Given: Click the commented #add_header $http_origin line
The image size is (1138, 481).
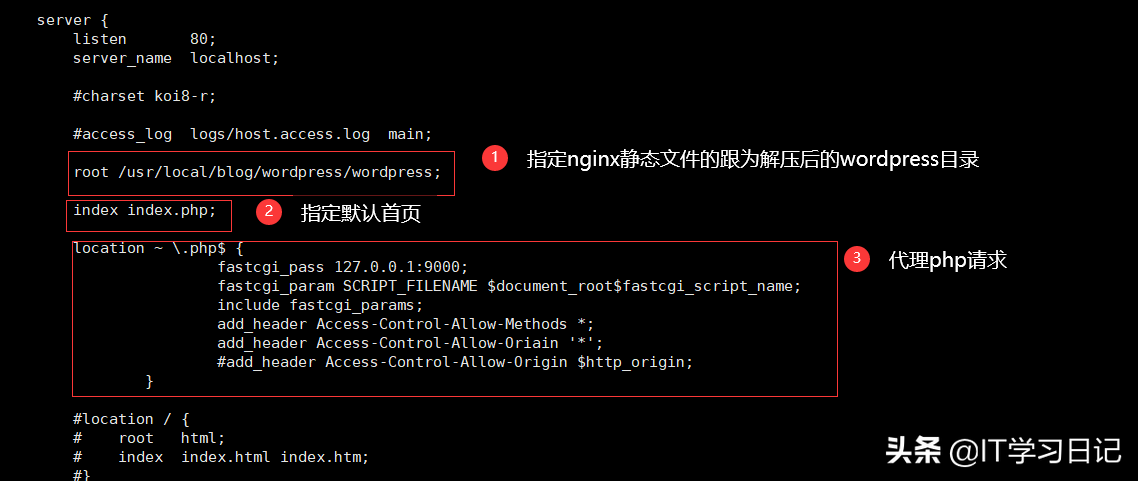Looking at the screenshot, I should click(455, 361).
